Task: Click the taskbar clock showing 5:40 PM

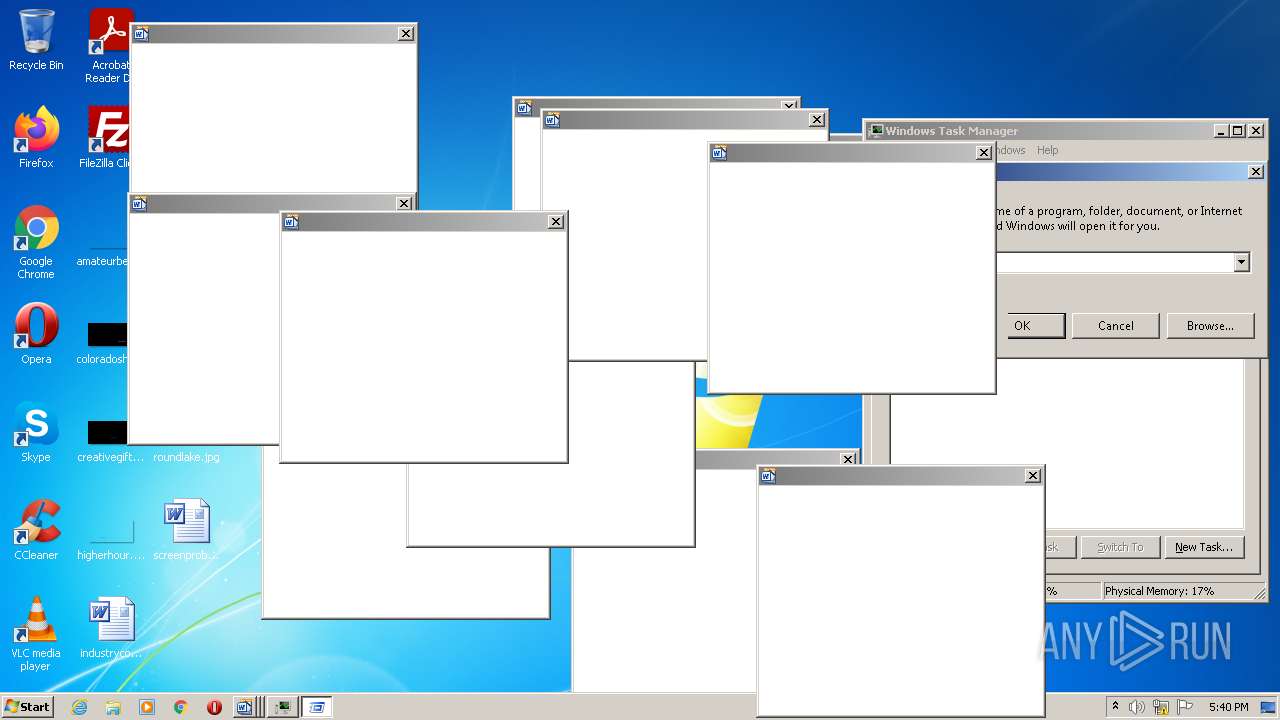Action: (1228, 707)
